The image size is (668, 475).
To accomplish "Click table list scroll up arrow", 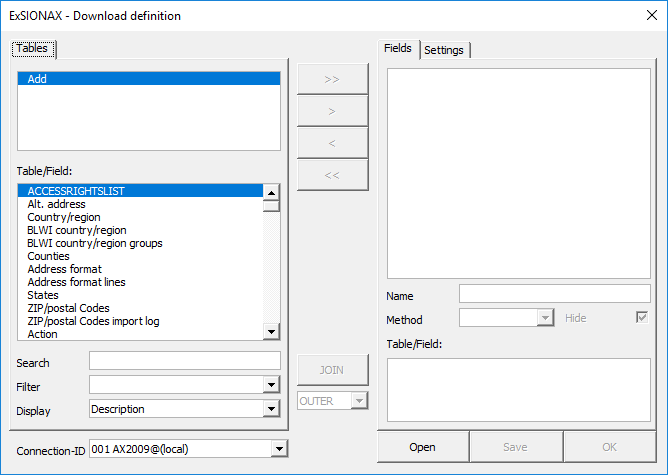I will click(271, 193).
